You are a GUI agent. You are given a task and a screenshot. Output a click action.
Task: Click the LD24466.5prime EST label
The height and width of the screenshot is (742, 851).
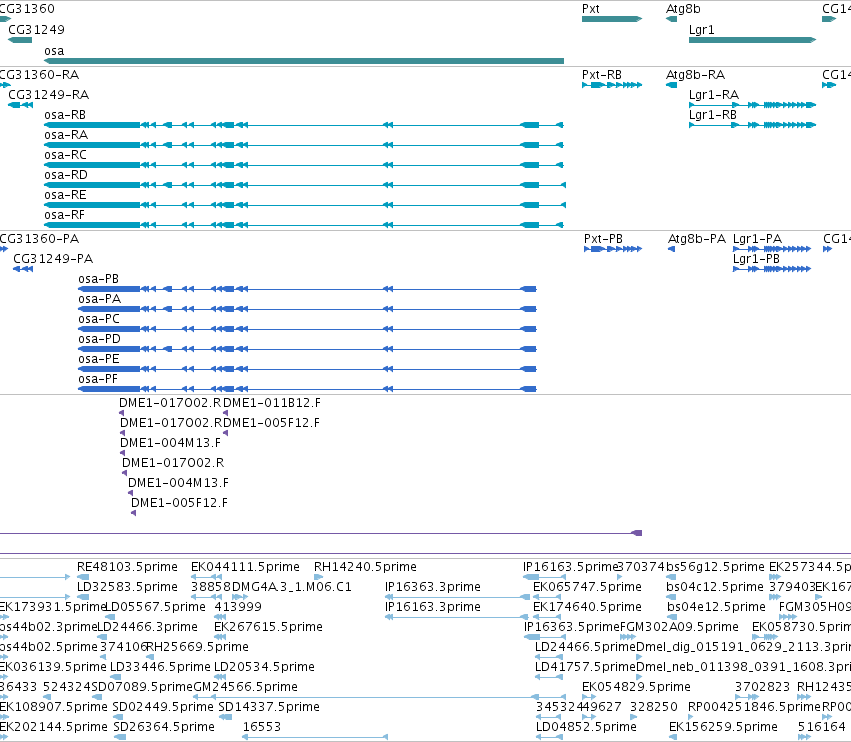coord(585,646)
